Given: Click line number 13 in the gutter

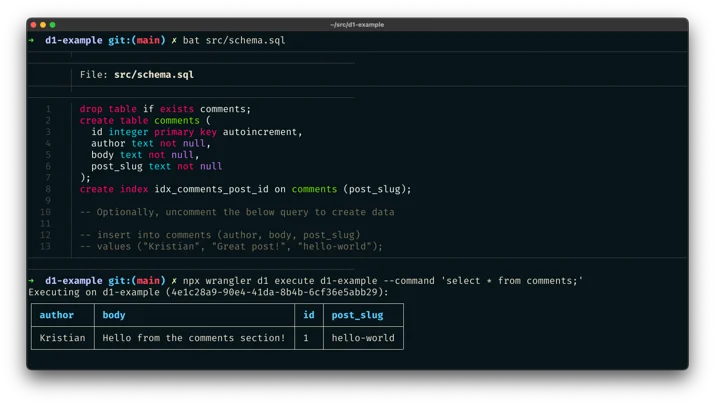Looking at the screenshot, I should [x=45, y=246].
